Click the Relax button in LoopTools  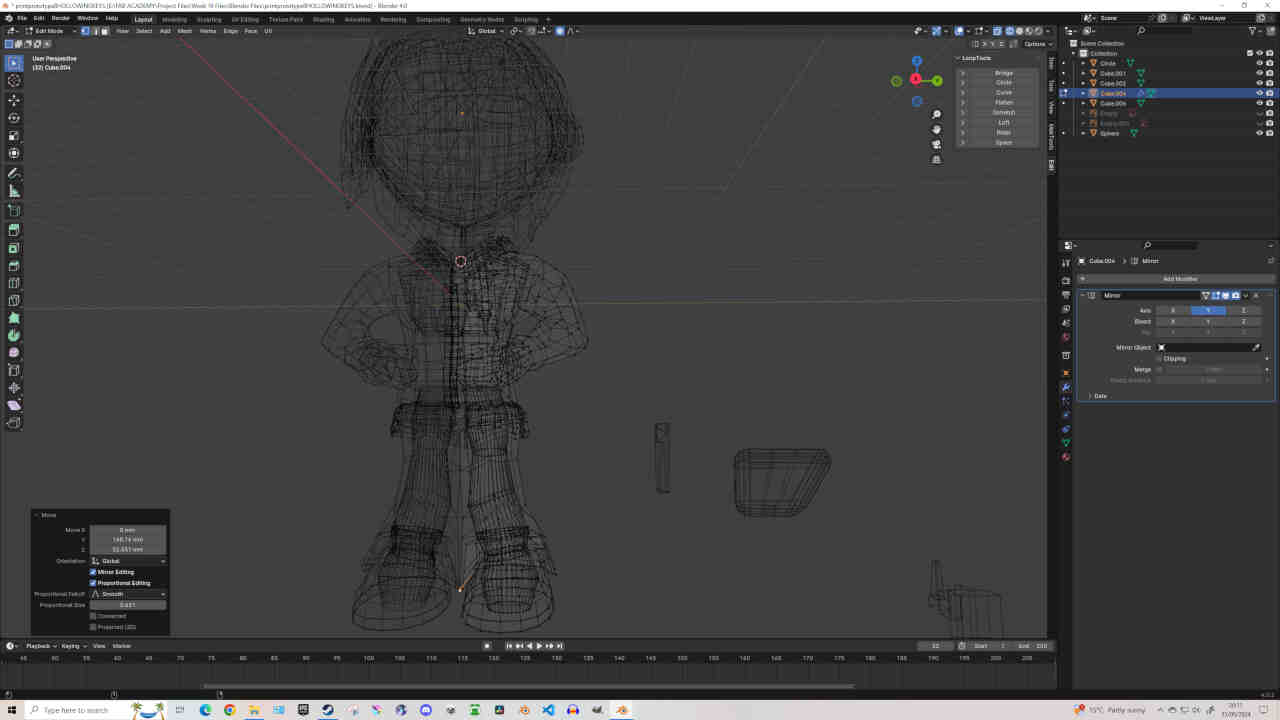coord(1003,132)
